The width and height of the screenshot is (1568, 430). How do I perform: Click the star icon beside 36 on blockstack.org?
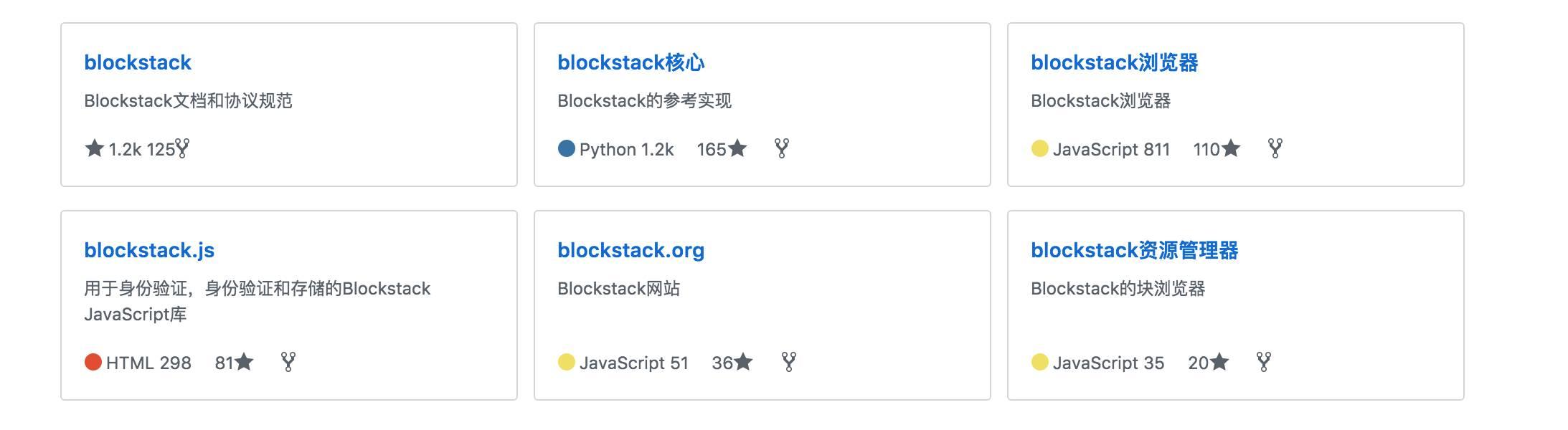(742, 363)
